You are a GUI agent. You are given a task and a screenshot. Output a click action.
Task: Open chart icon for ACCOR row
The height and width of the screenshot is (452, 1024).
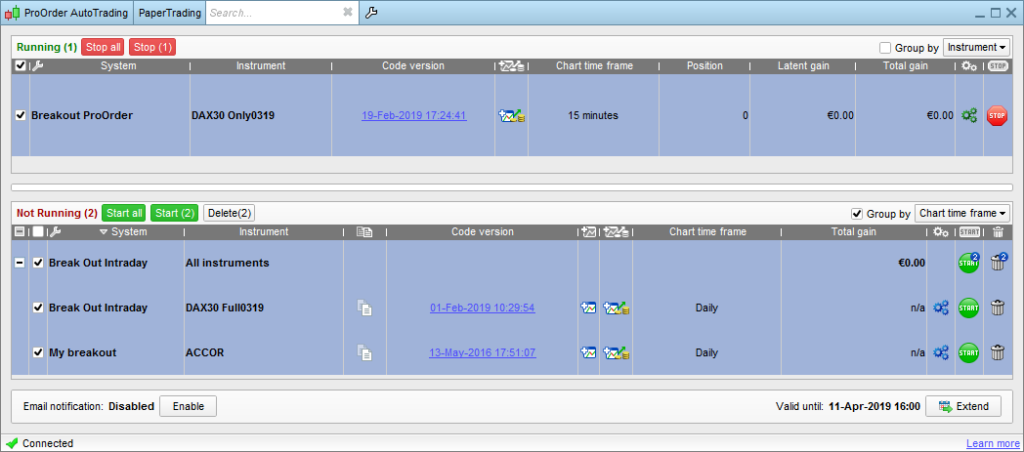point(588,353)
